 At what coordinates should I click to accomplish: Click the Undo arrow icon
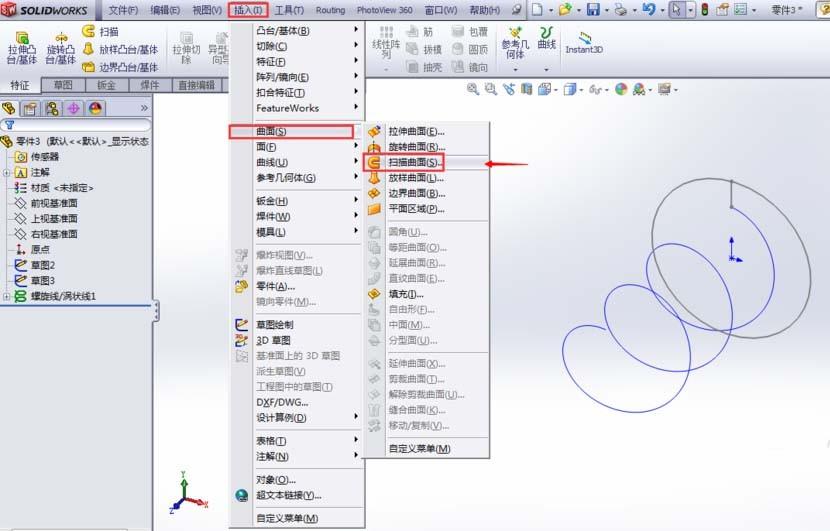648,10
